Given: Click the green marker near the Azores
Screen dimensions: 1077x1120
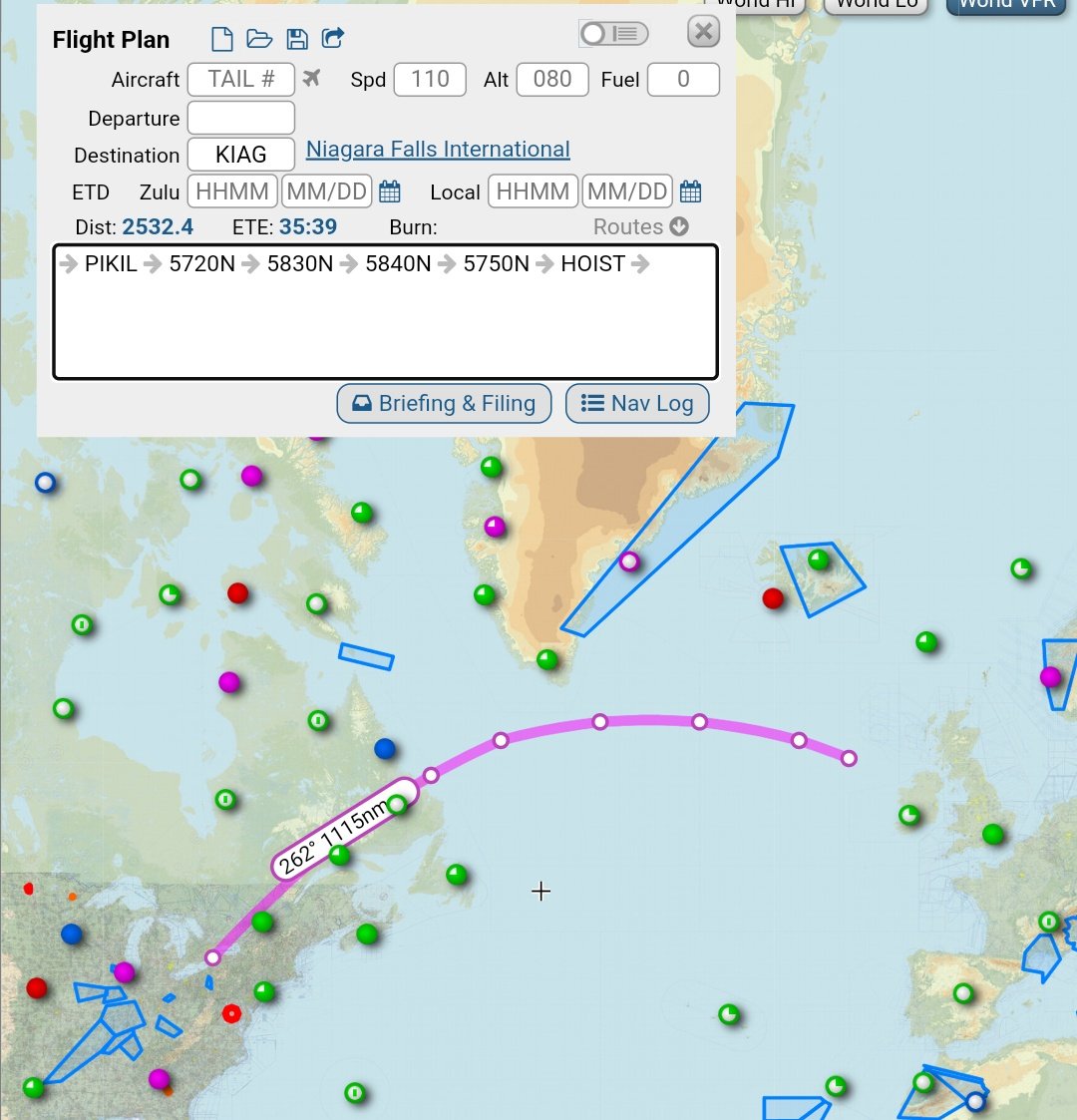Looking at the screenshot, I should (x=729, y=1014).
